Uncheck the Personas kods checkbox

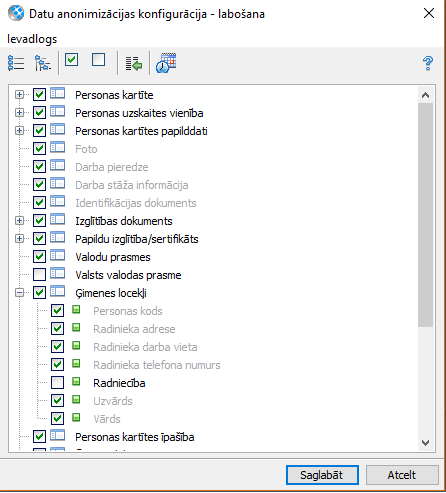pyautogui.click(x=57, y=311)
